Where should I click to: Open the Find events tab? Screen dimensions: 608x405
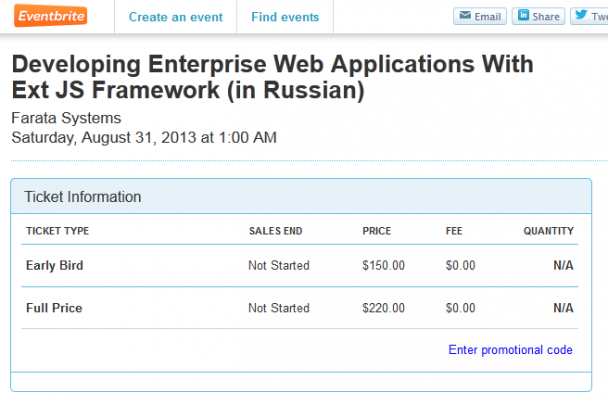285,17
